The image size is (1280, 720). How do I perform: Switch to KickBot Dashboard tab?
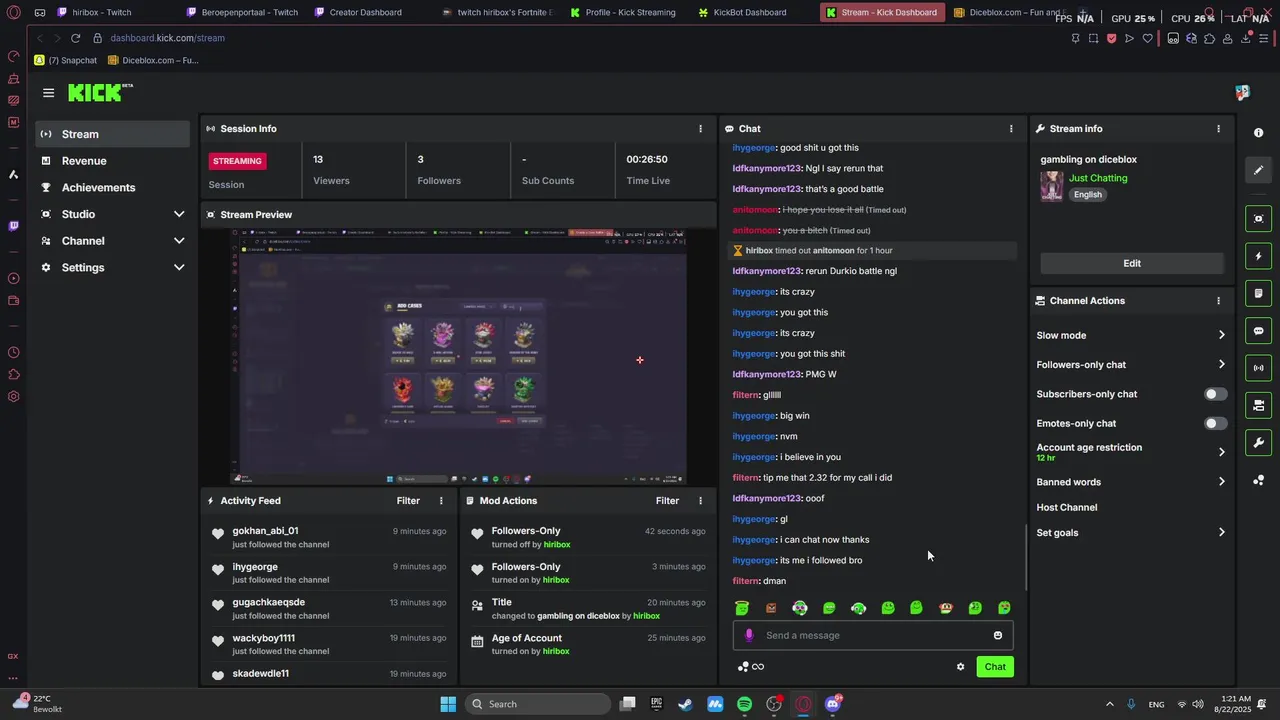click(749, 13)
